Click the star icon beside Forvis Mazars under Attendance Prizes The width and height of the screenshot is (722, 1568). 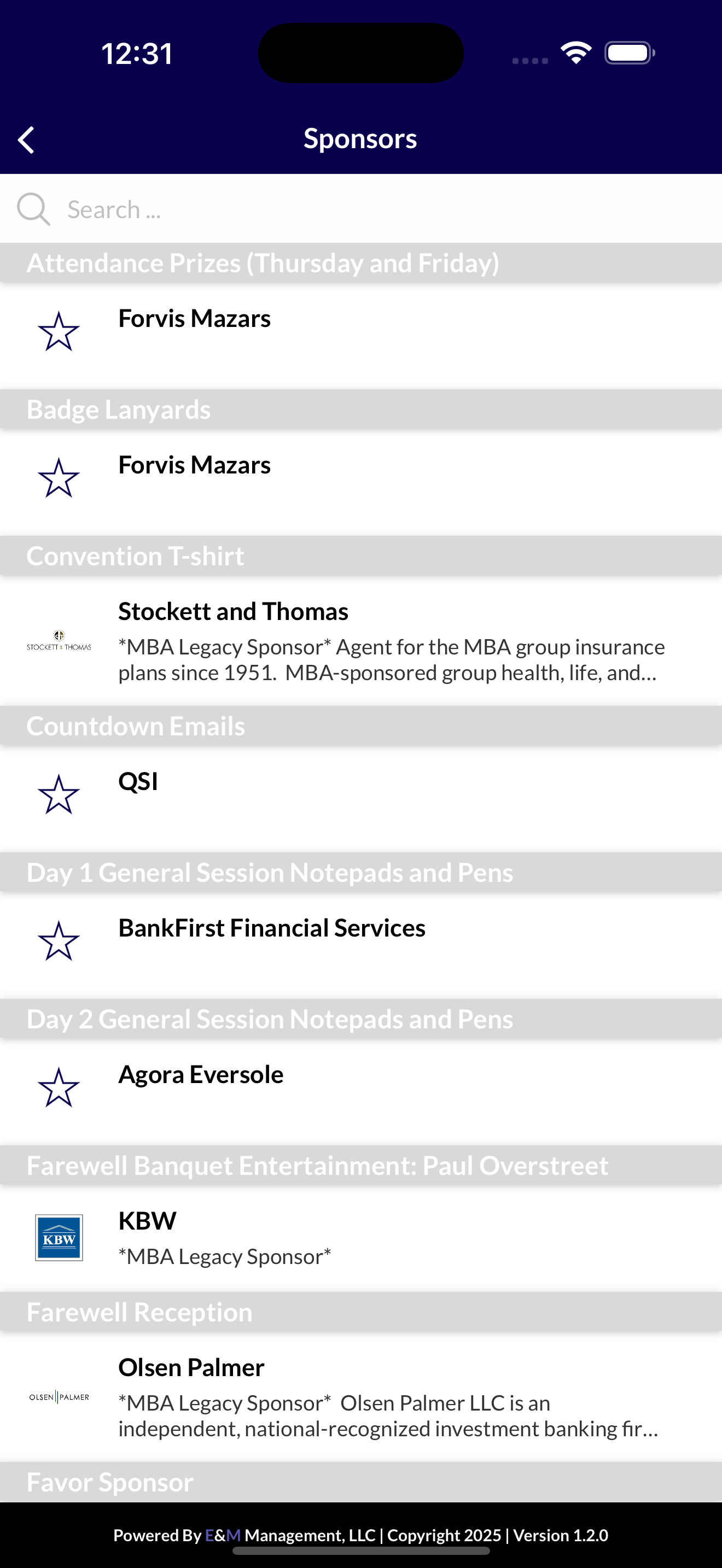(x=59, y=332)
